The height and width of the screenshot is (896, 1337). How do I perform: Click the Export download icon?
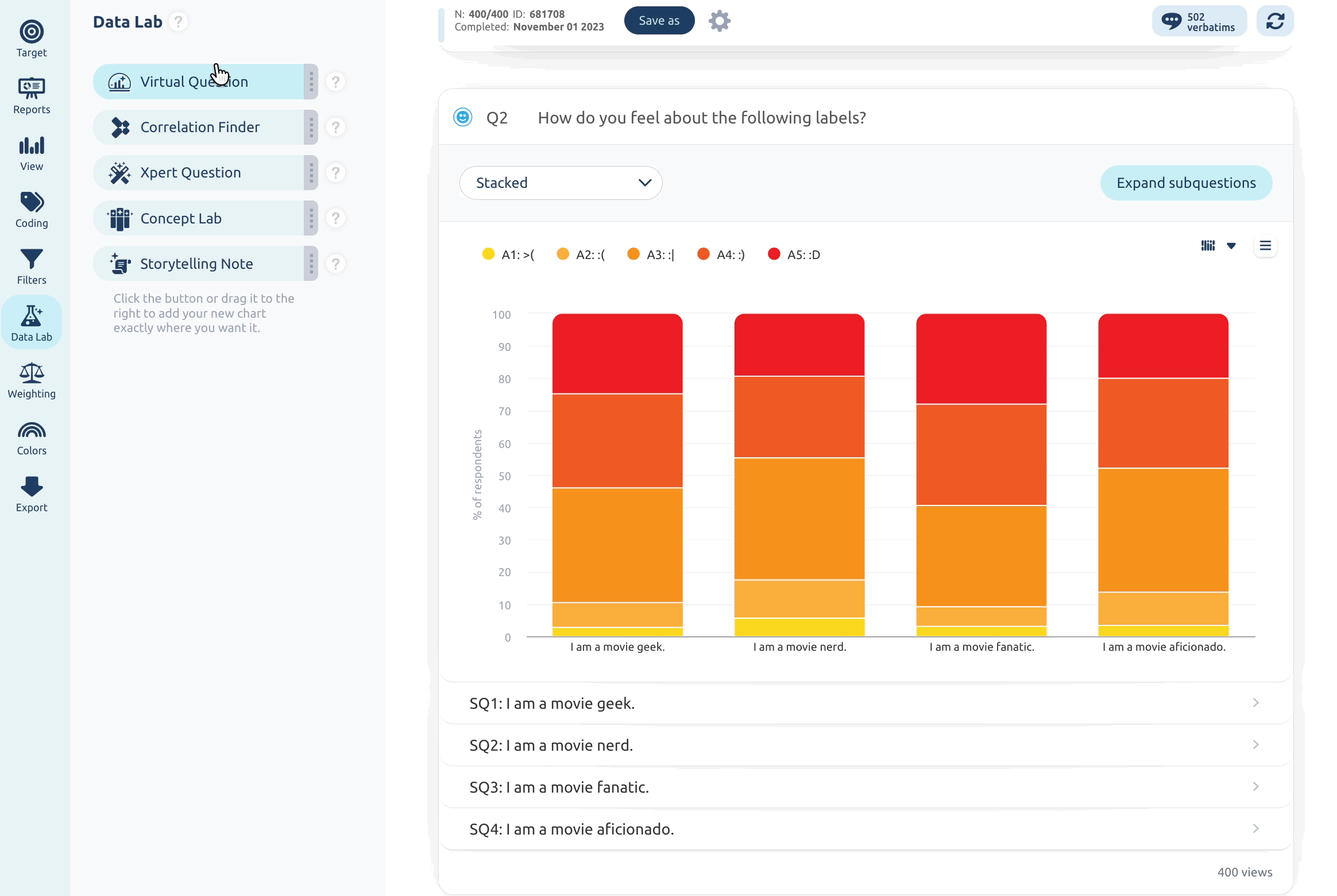32,486
